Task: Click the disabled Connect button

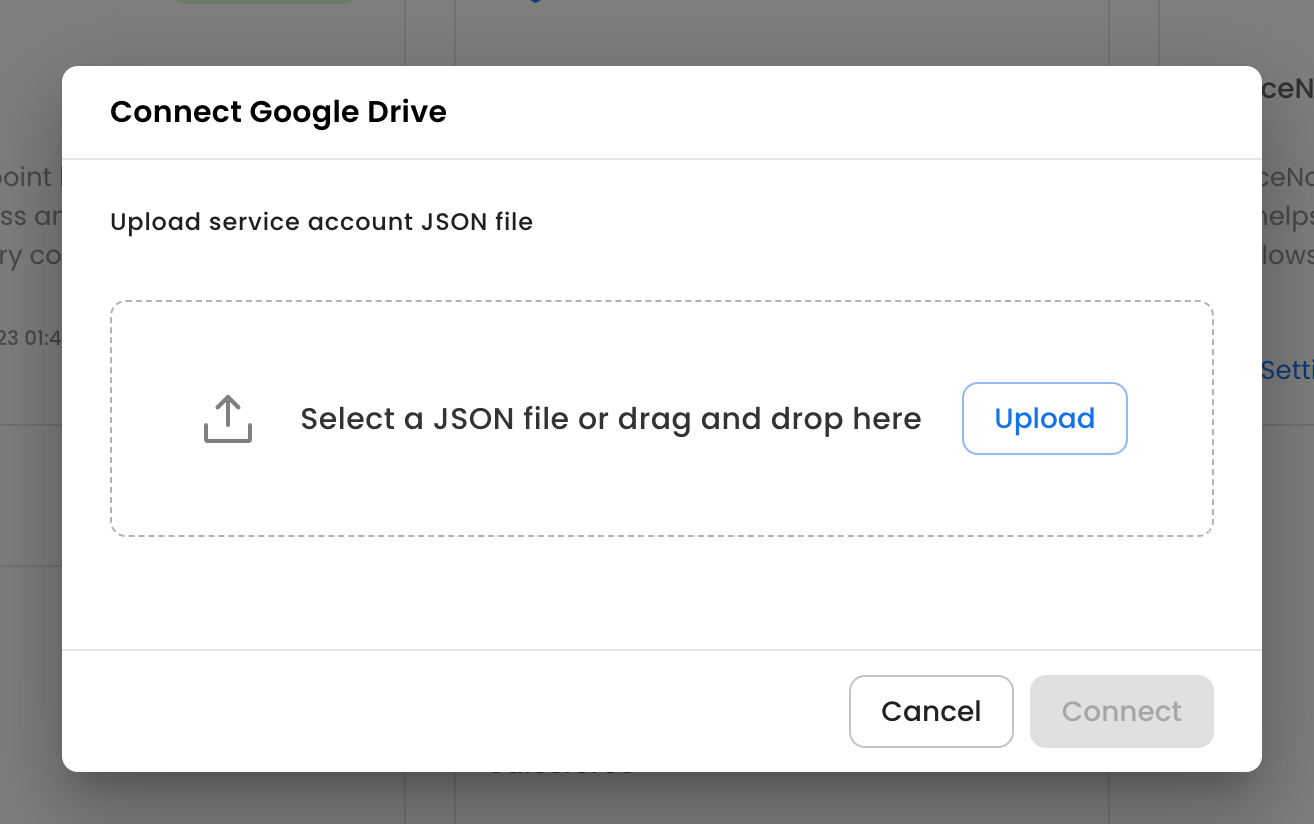Action: point(1122,711)
